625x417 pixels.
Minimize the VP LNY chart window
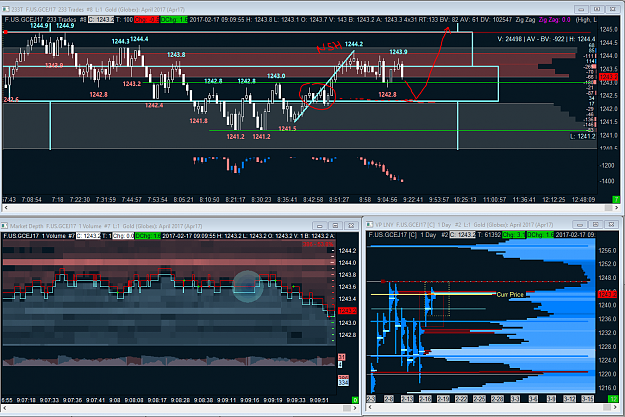[x=580, y=224]
